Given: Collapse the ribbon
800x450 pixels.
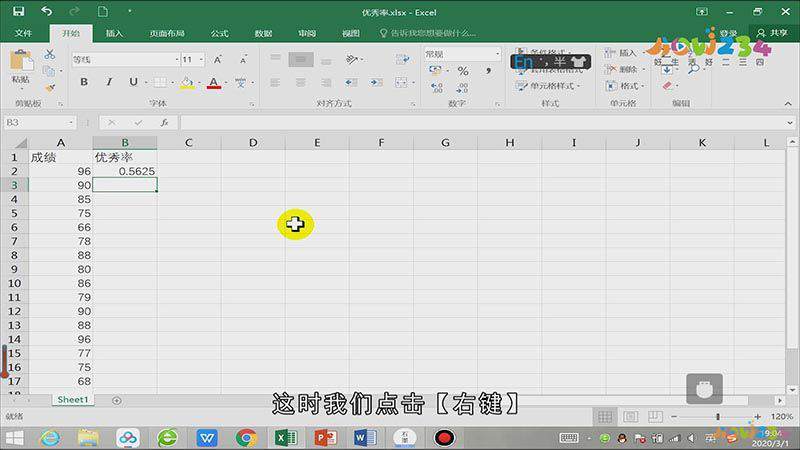Looking at the screenshot, I should 788,104.
